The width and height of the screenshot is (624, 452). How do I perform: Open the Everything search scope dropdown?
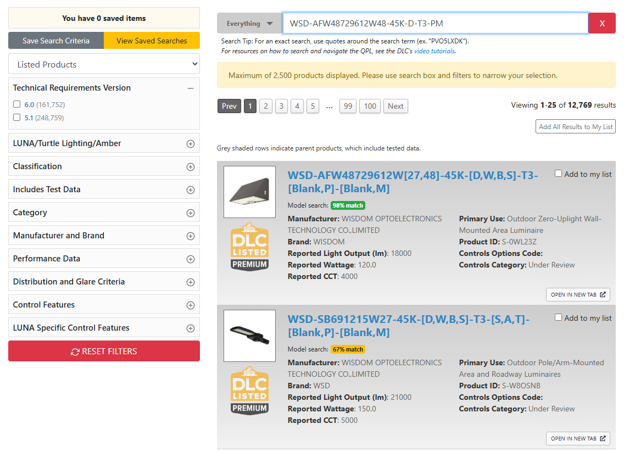coord(250,23)
